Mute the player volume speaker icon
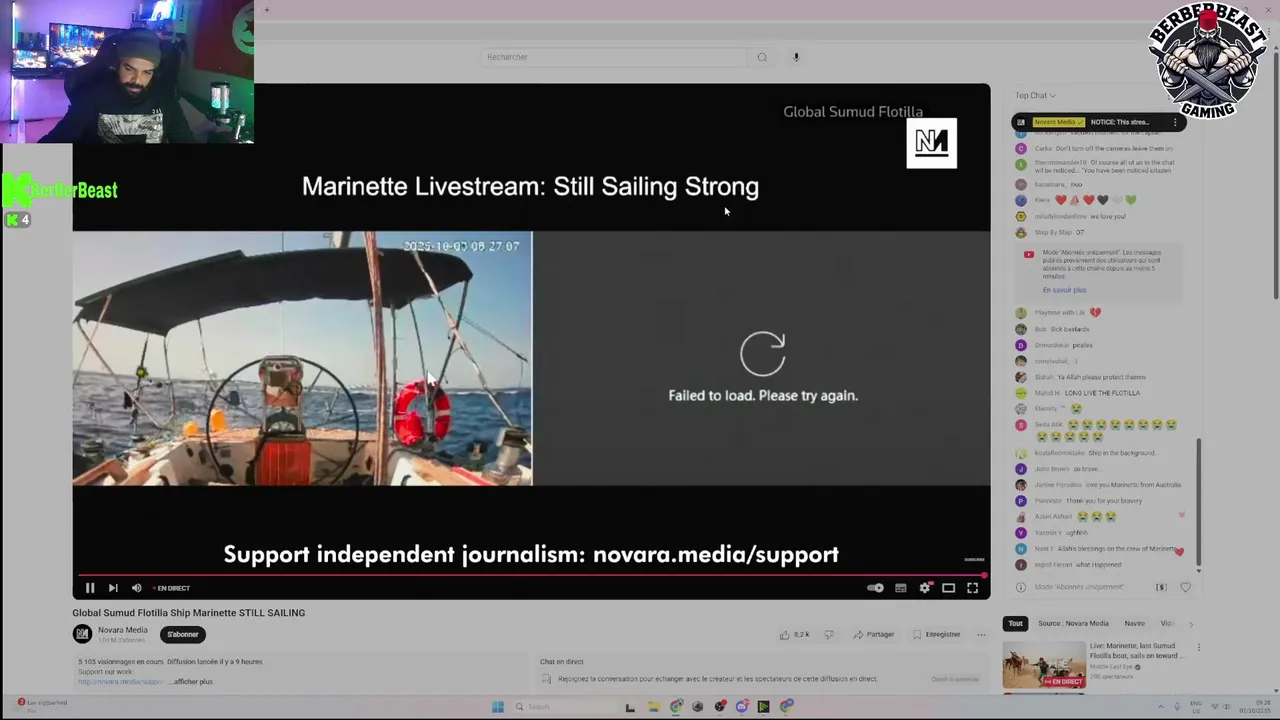 (137, 588)
